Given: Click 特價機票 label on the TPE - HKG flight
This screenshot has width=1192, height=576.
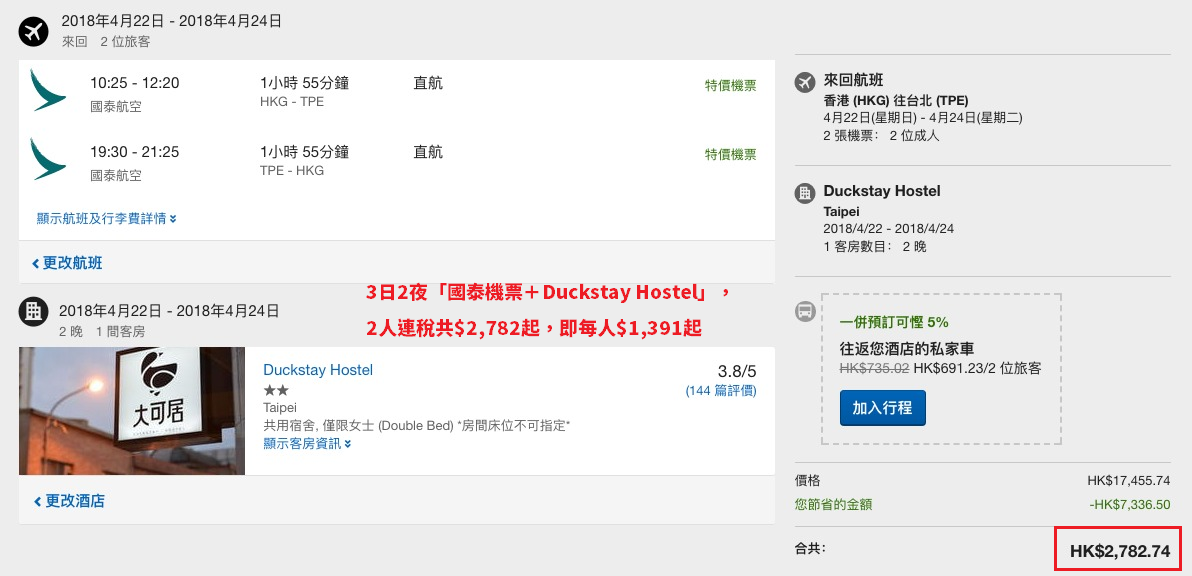Looking at the screenshot, I should (731, 155).
